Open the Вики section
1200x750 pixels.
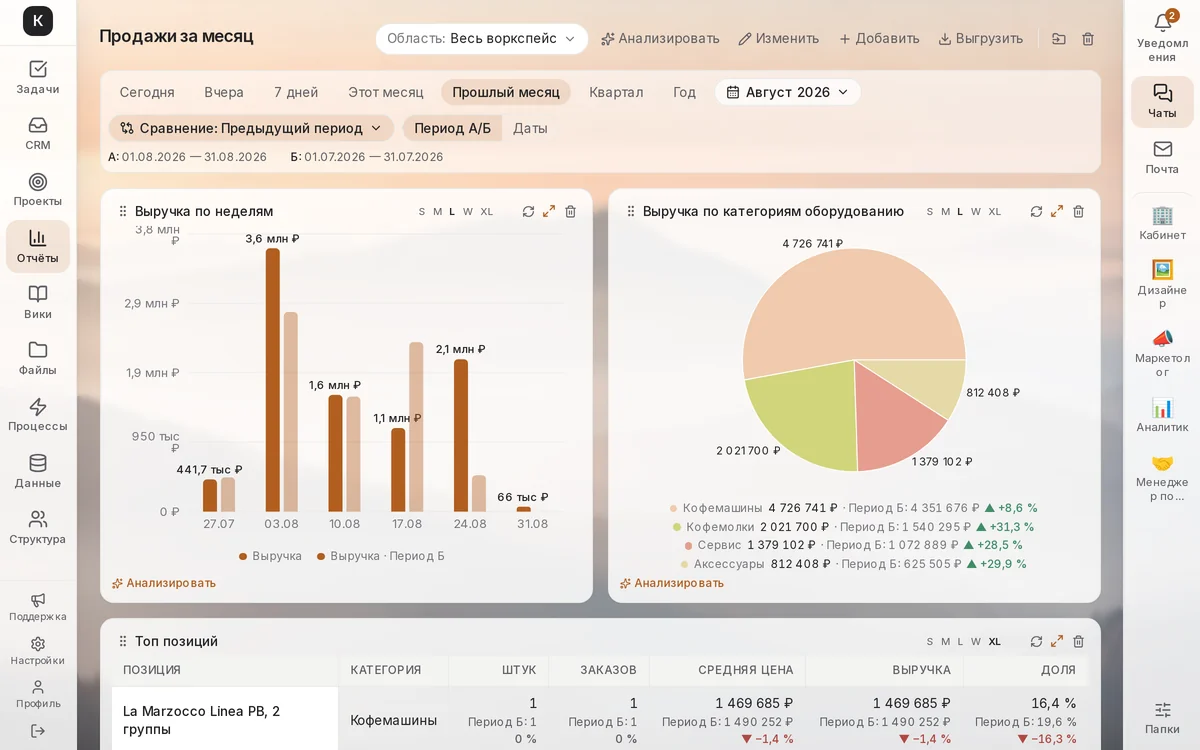[38, 302]
